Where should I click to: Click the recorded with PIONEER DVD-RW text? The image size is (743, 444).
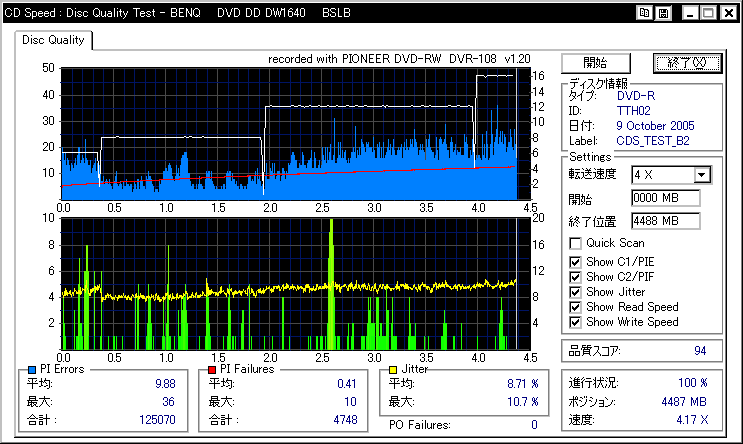(x=399, y=59)
